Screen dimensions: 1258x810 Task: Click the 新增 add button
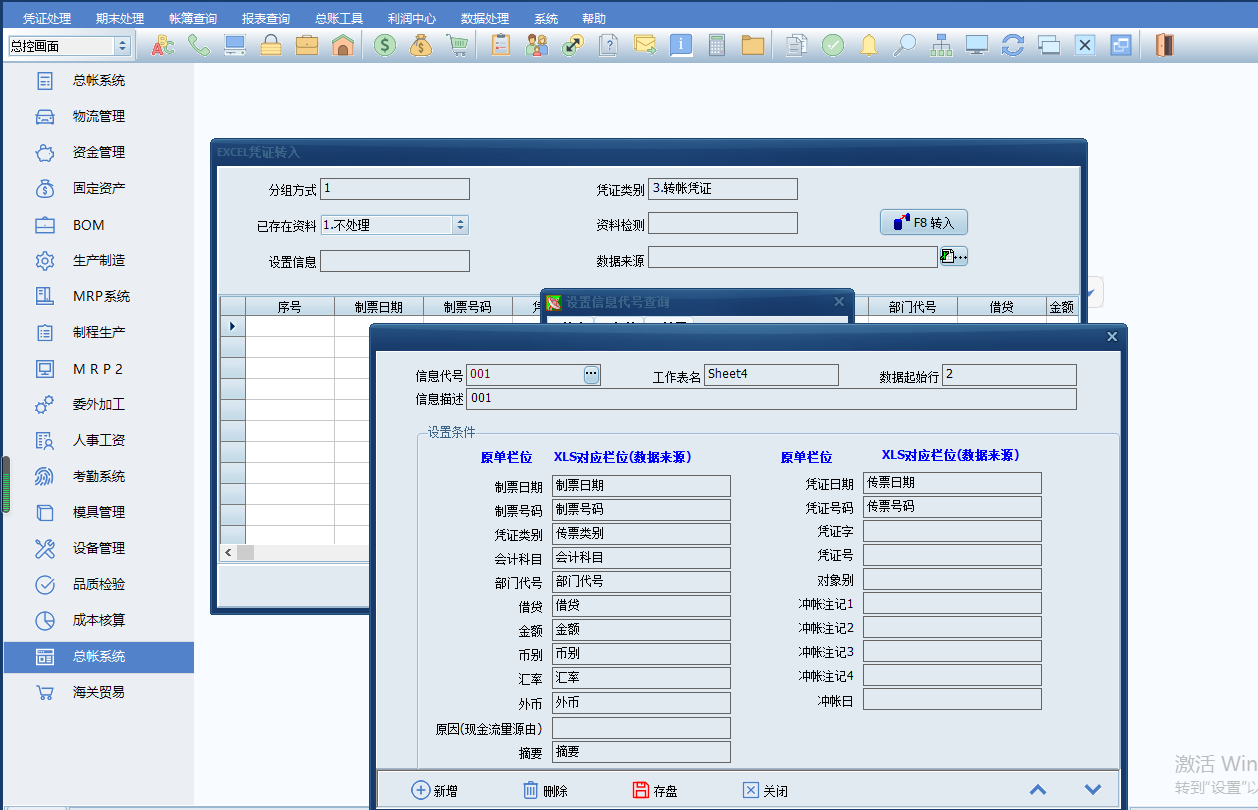tap(435, 790)
